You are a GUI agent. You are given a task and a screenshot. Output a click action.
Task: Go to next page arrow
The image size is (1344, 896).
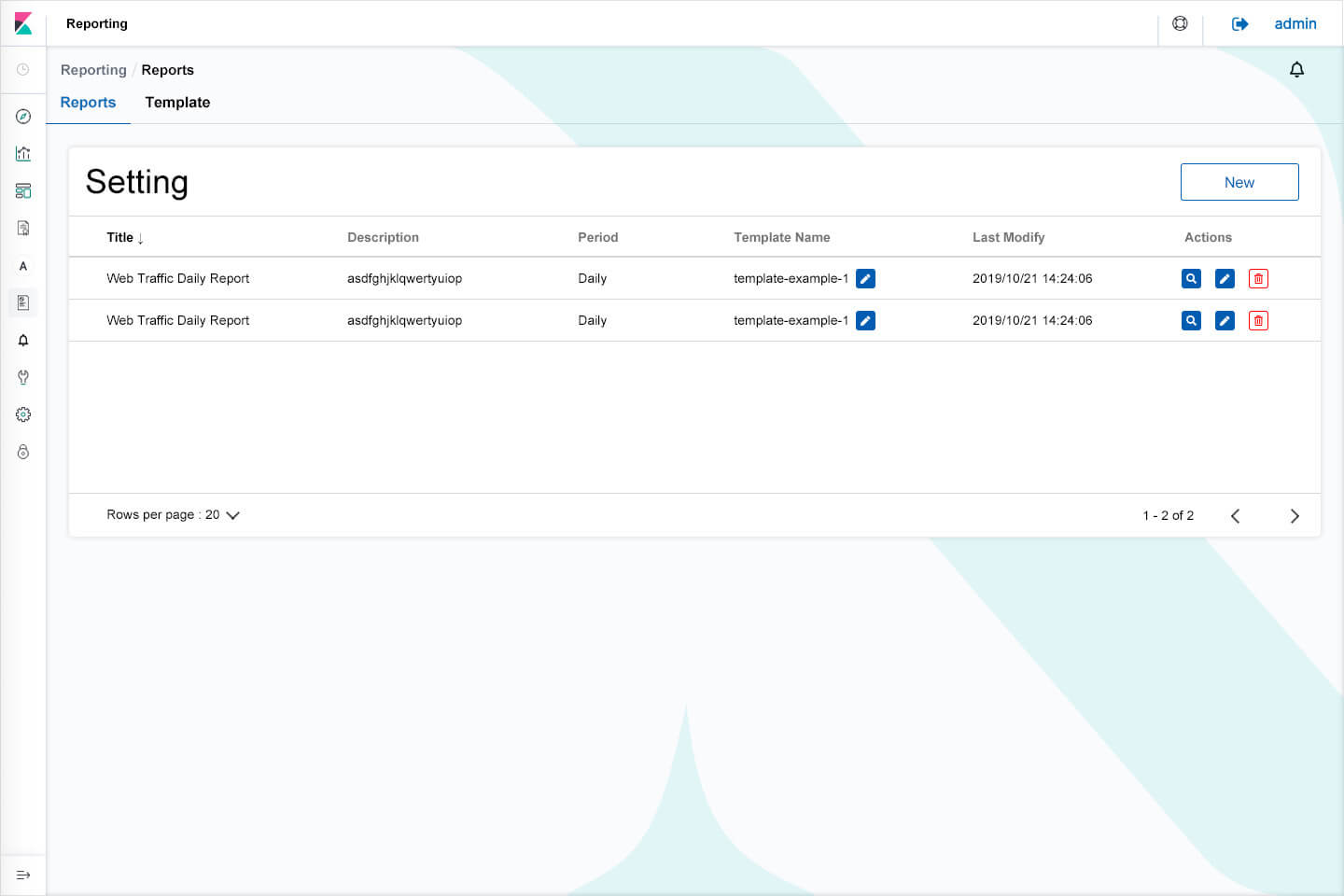click(1295, 516)
